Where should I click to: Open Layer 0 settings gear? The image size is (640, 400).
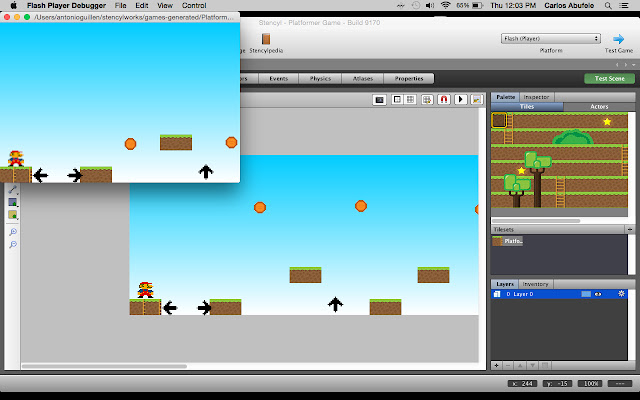tap(621, 294)
